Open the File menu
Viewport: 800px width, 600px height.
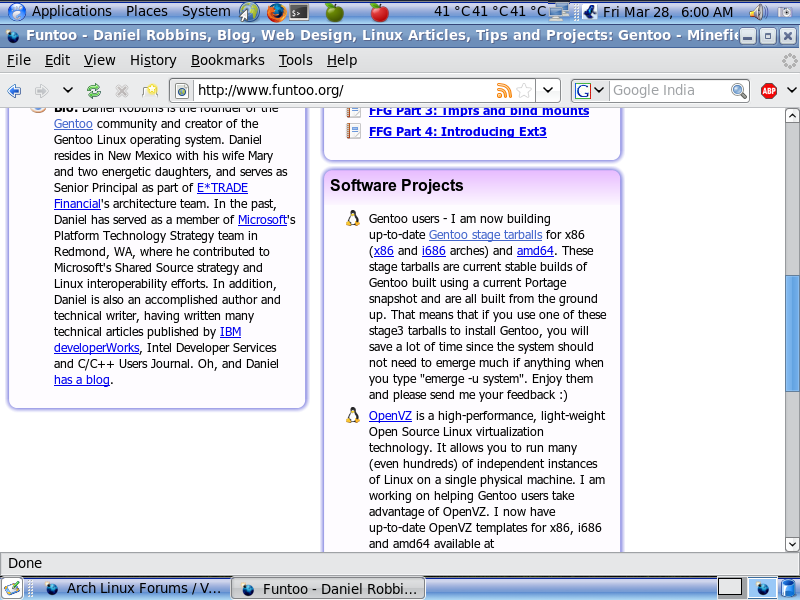coord(19,60)
